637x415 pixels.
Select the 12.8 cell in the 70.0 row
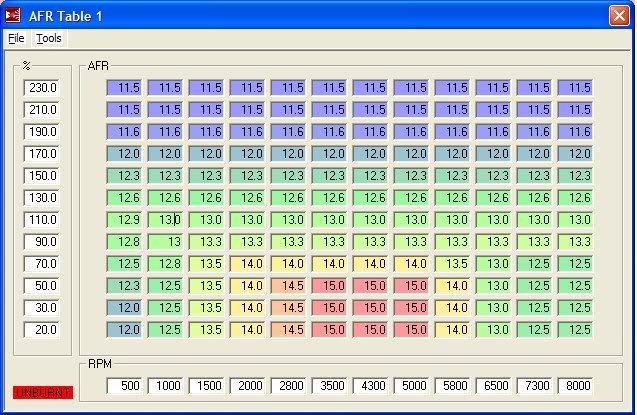click(x=165, y=264)
